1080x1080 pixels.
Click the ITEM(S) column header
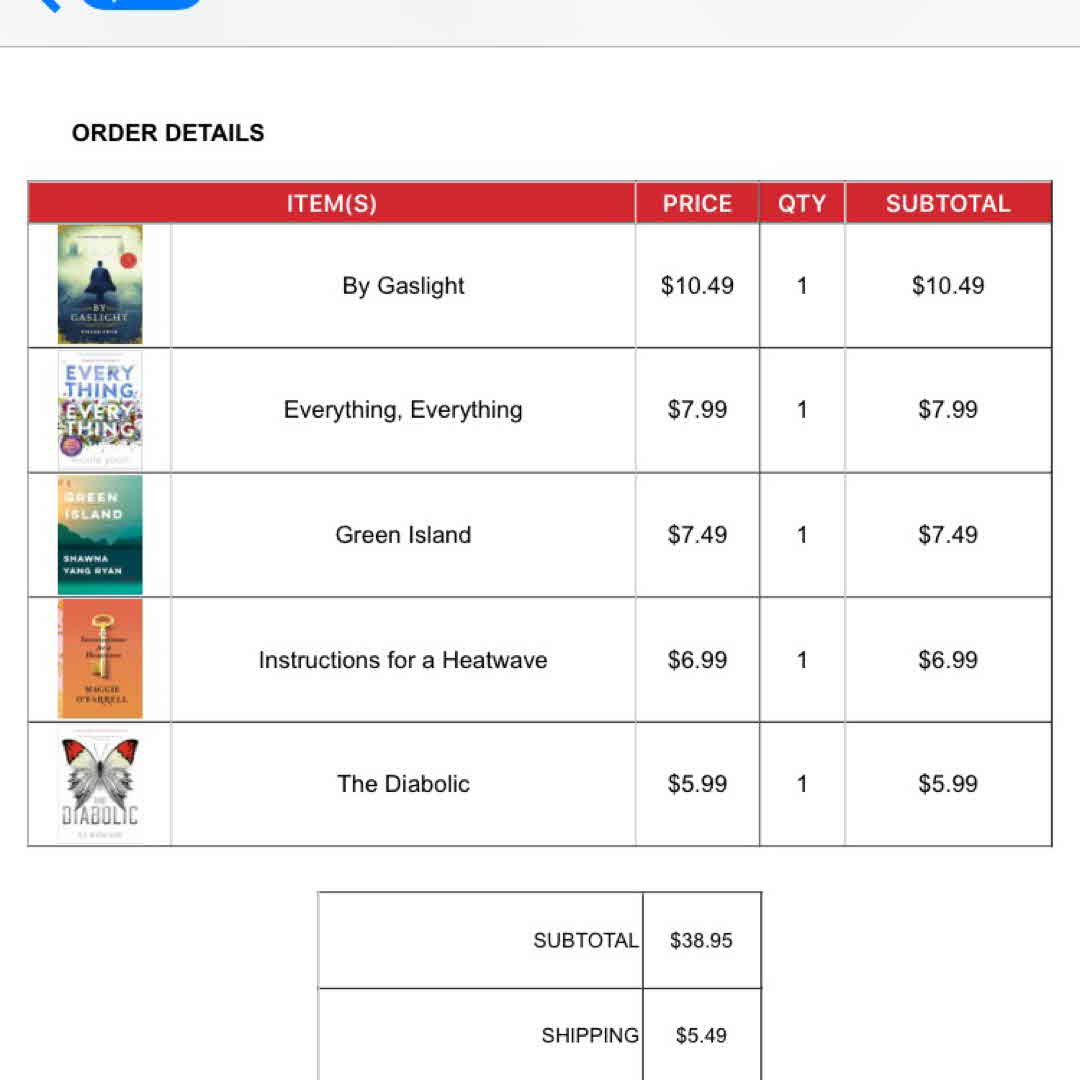pos(332,203)
